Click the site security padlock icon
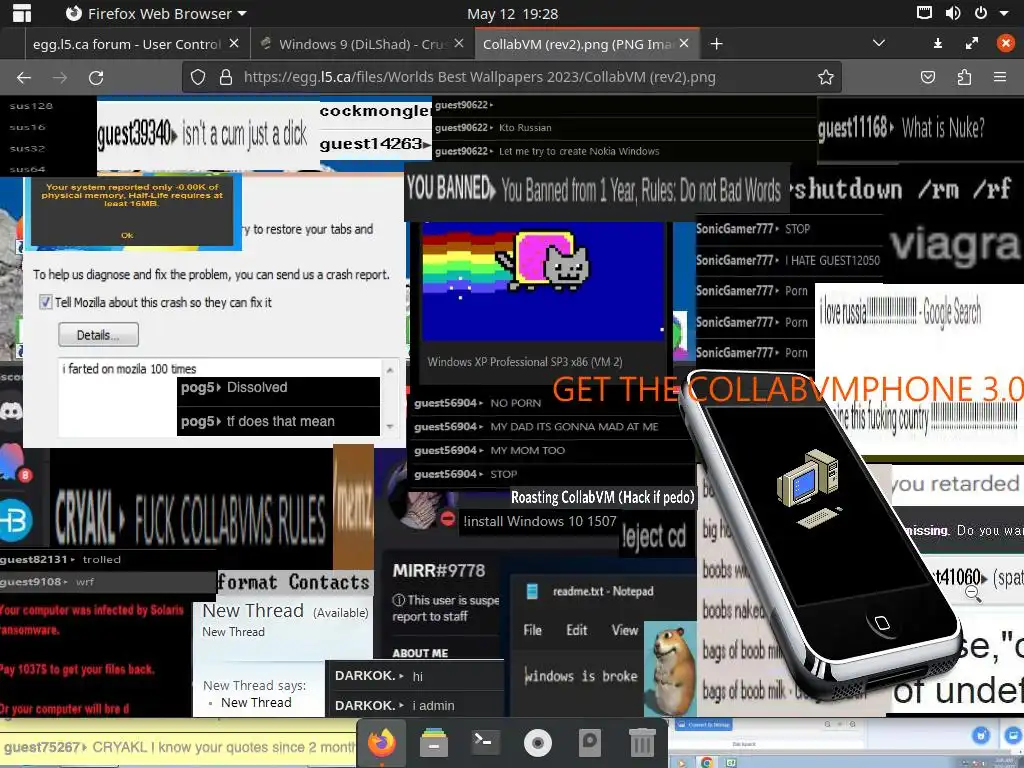The image size is (1024, 768). 226,78
